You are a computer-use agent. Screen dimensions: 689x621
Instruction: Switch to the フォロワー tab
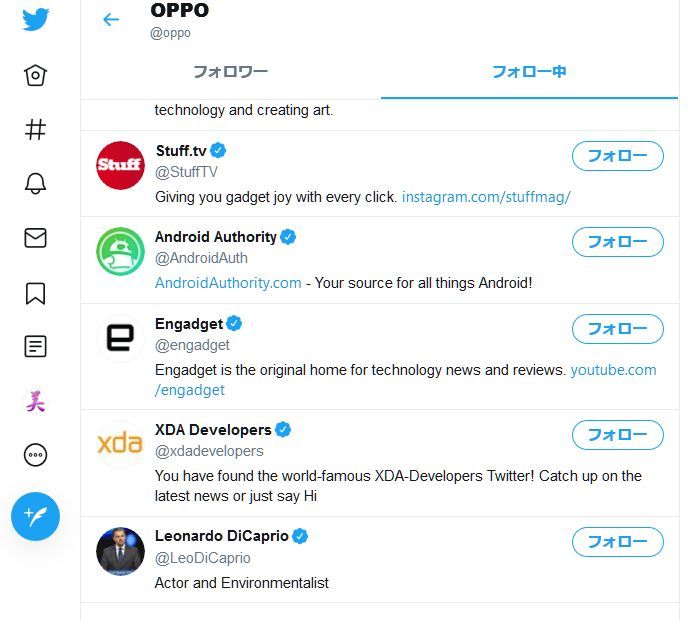pos(230,72)
